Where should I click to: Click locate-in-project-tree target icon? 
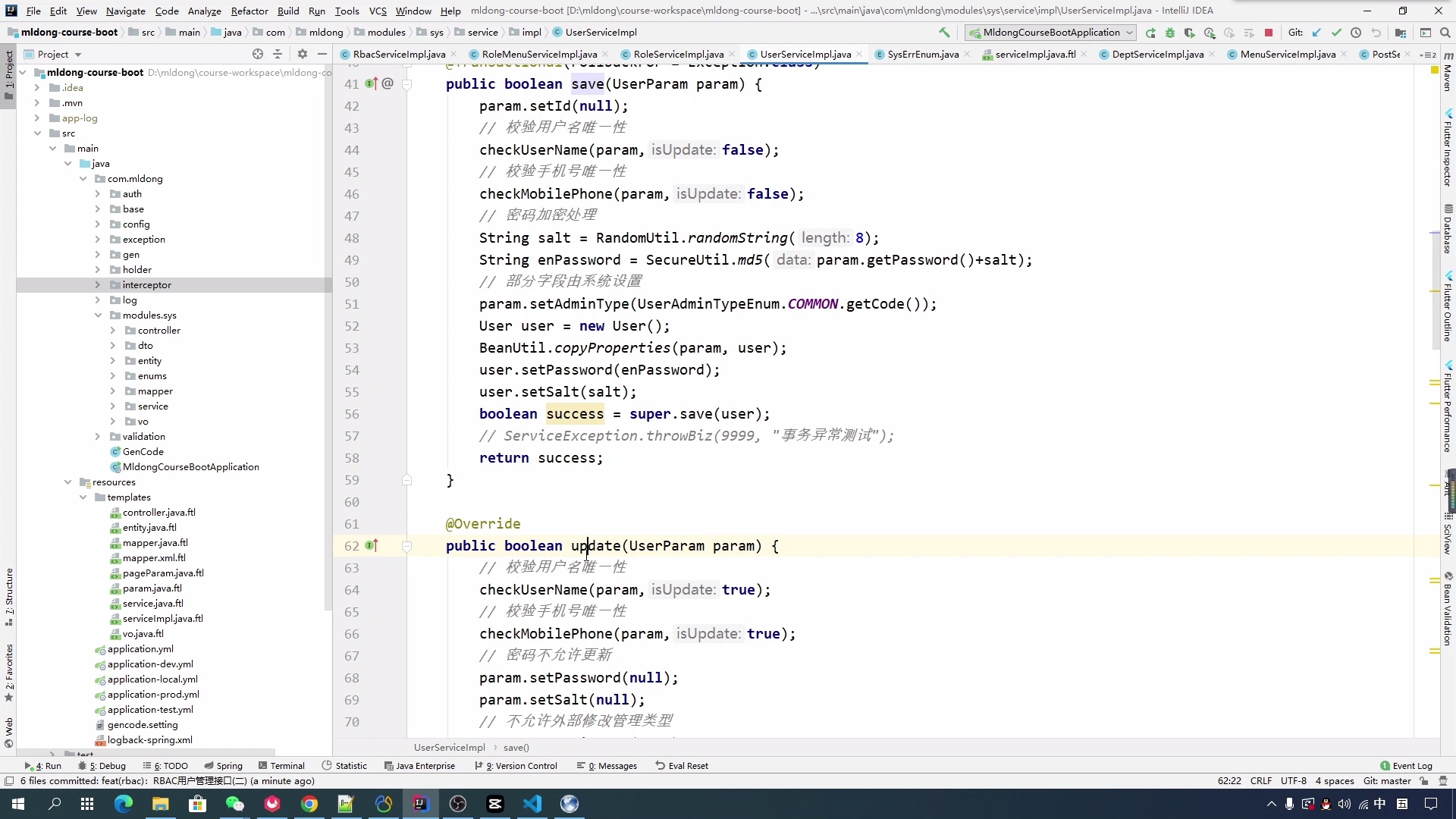[x=258, y=54]
